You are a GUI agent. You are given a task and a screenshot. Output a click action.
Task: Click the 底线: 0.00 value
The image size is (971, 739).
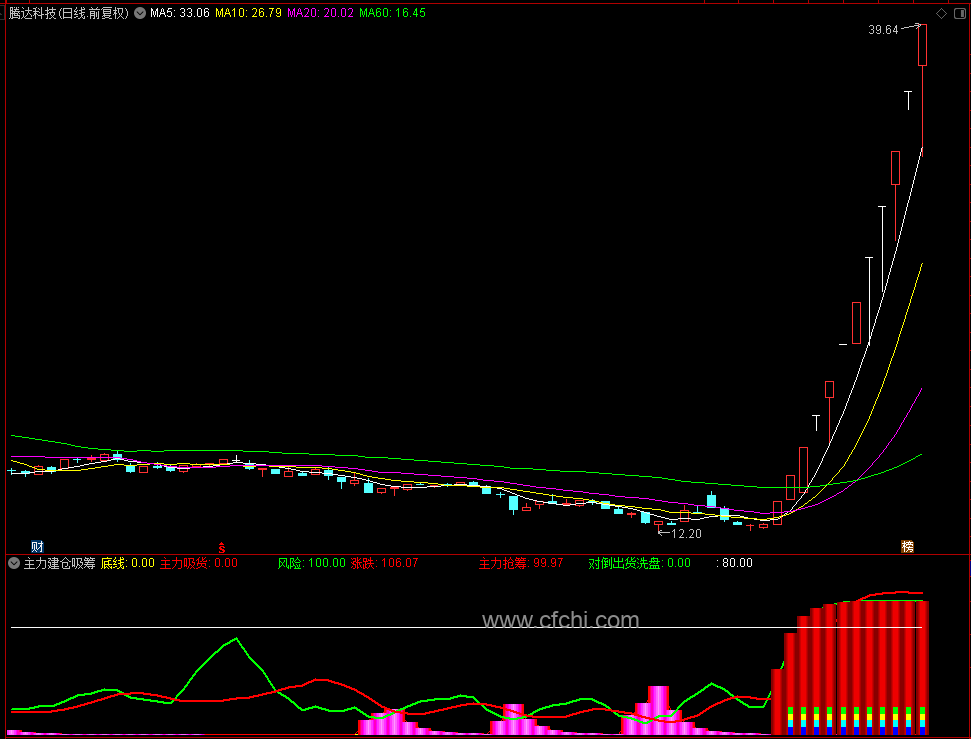click(x=128, y=563)
